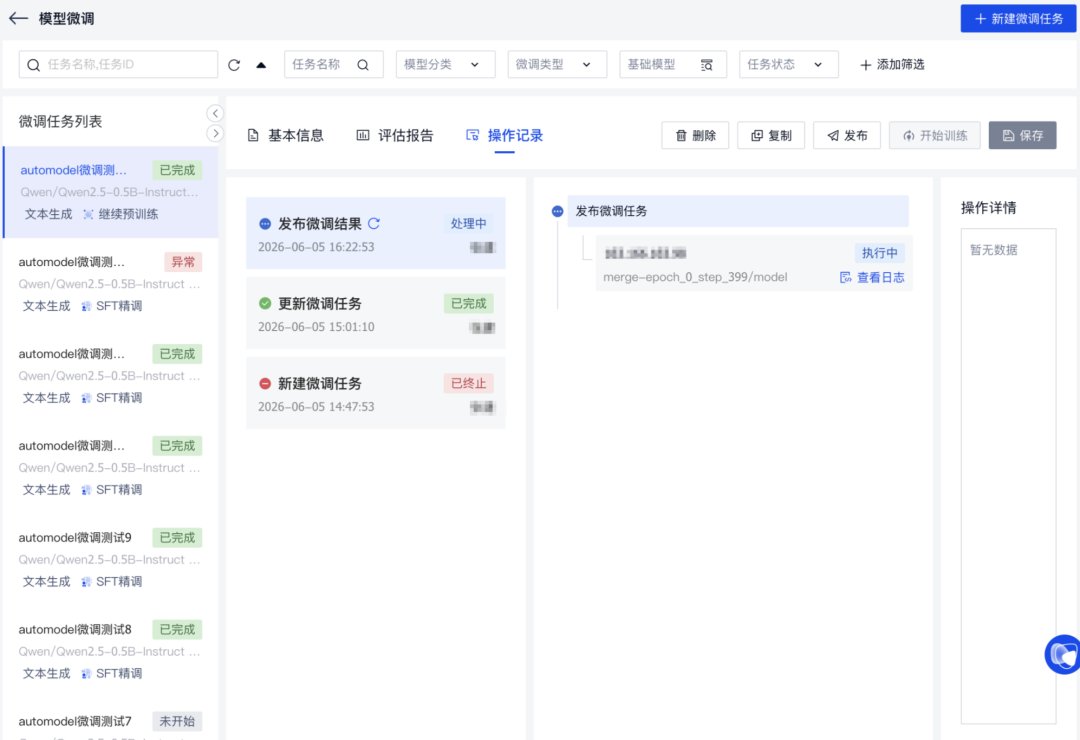The image size is (1080, 740).
Task: Switch to the 评估报告 tab
Action: click(x=395, y=135)
